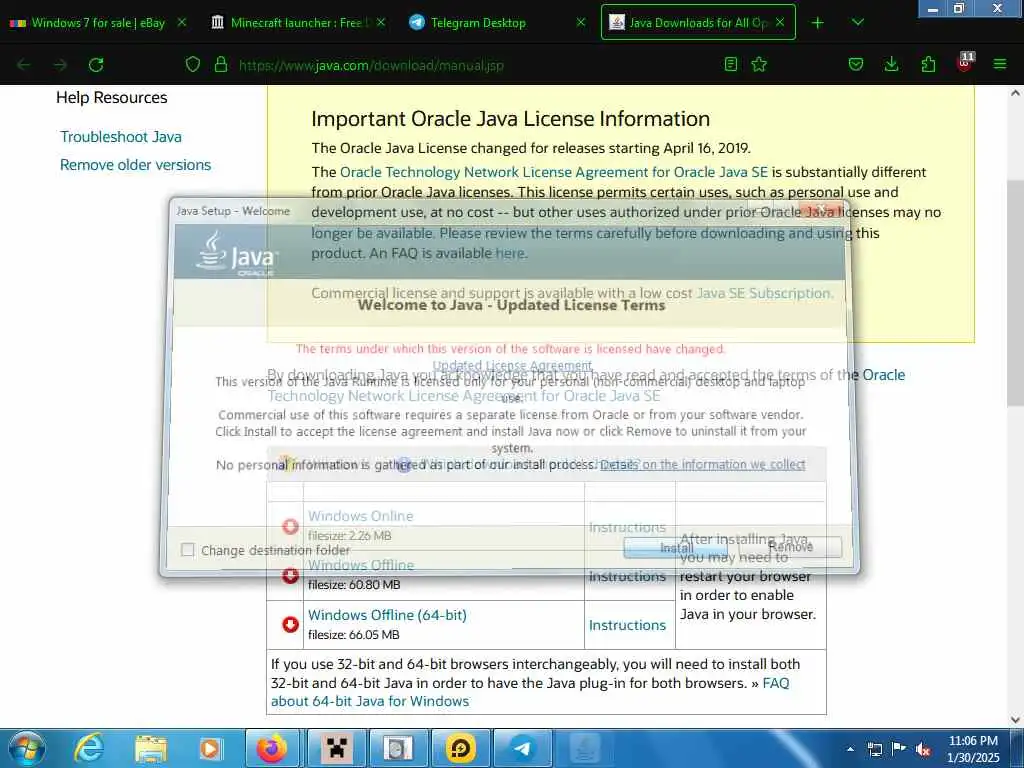Open a new tab with the plus icon
This screenshot has height=768, width=1024.
tap(818, 23)
